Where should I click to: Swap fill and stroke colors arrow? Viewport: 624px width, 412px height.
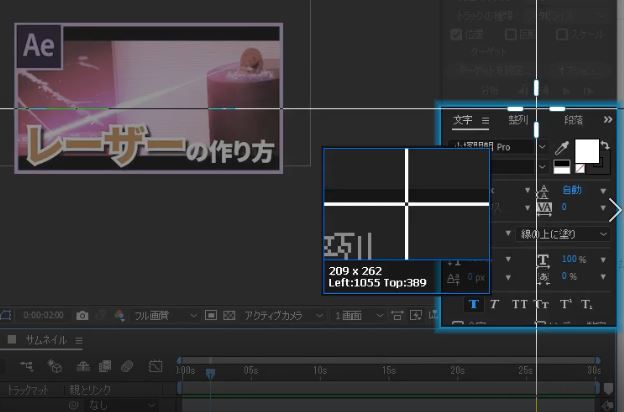(x=605, y=146)
